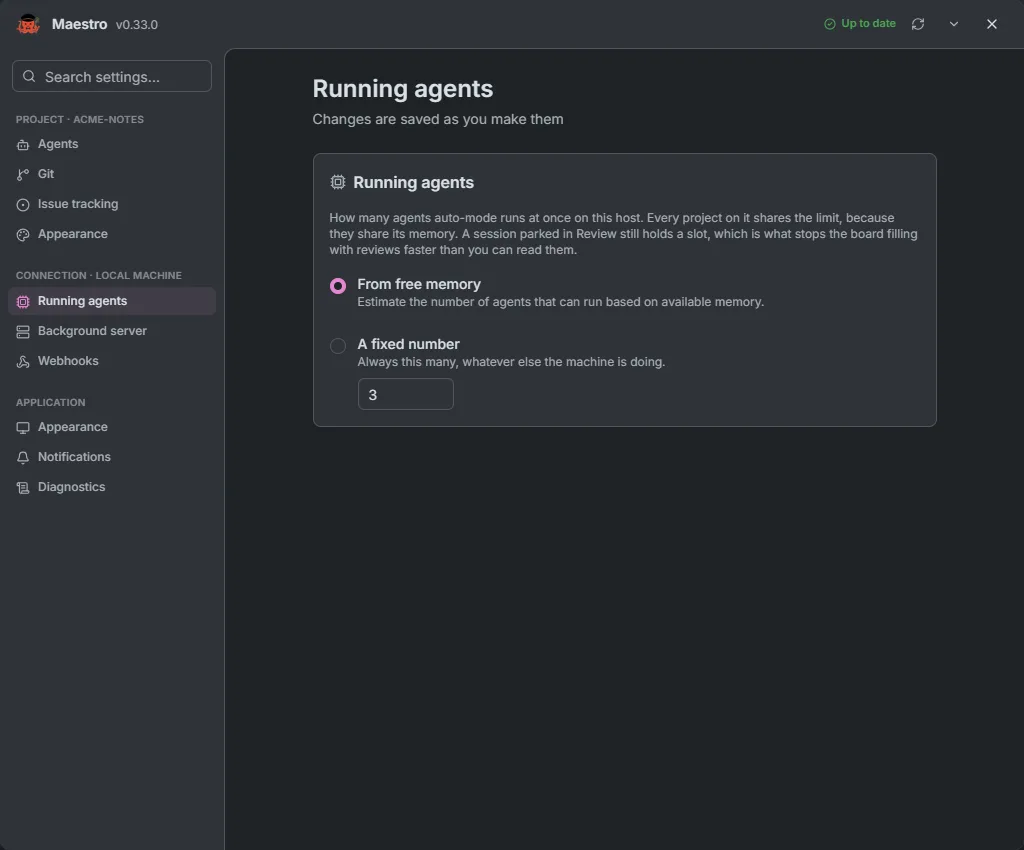Go to Issue tracking settings

pos(112,204)
